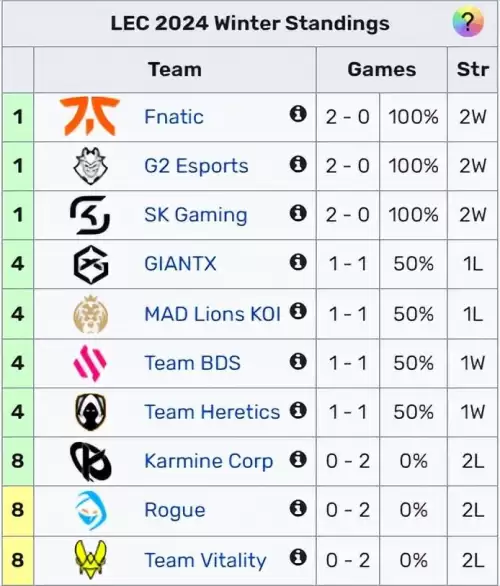
Task: Open info icon next to Team Vitality
Action: [x=298, y=557]
